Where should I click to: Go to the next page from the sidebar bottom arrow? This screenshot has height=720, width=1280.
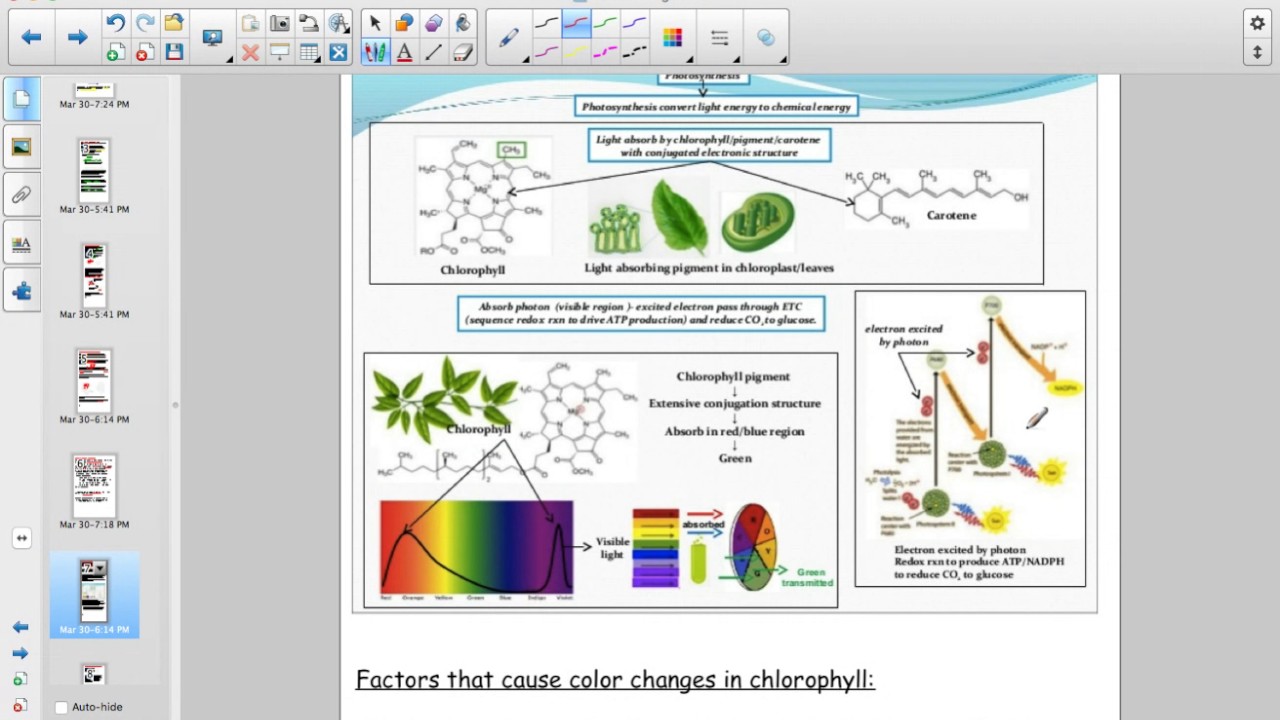pos(20,653)
